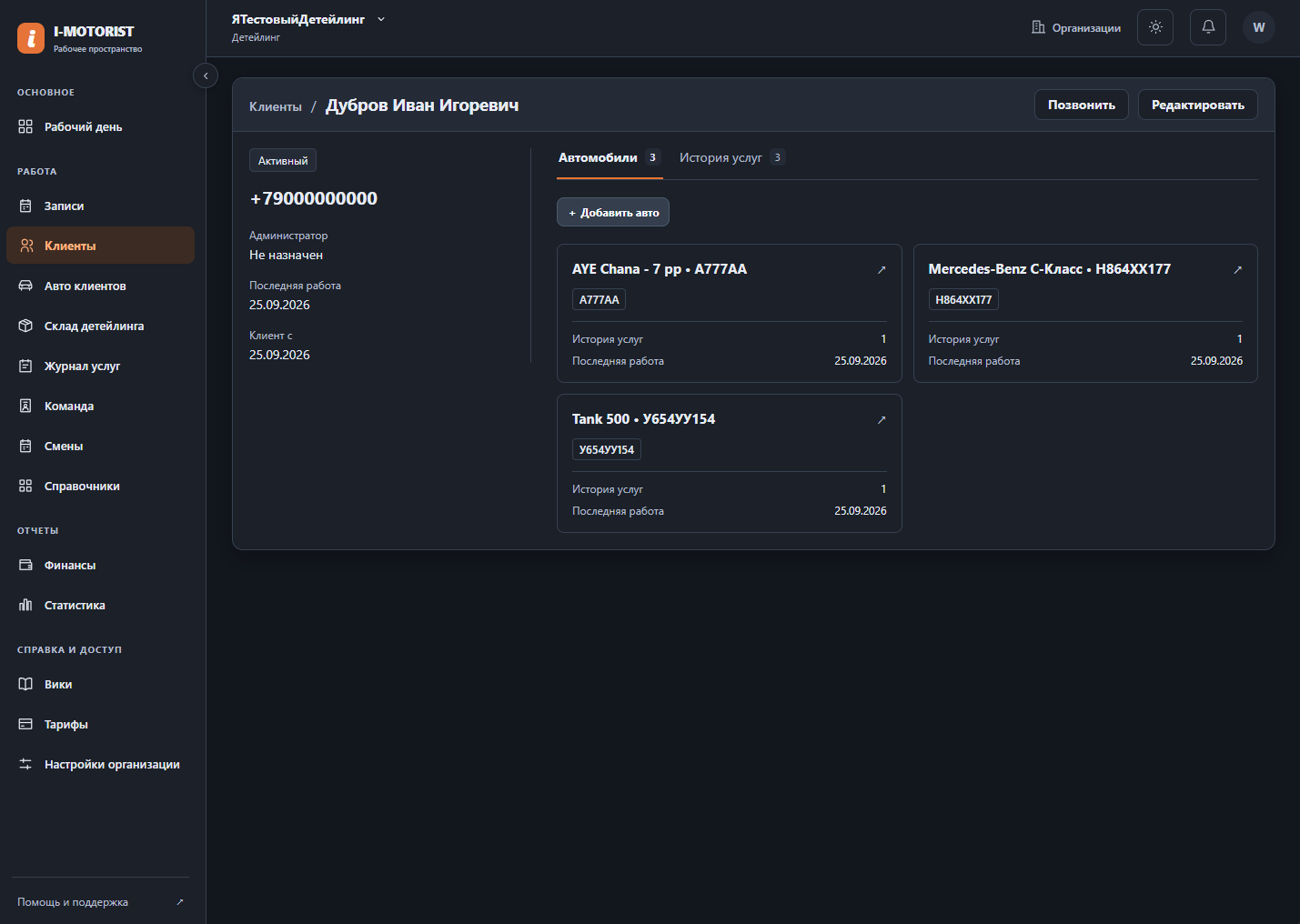Click the Позвонить button
The height and width of the screenshot is (924, 1300).
[x=1082, y=105]
